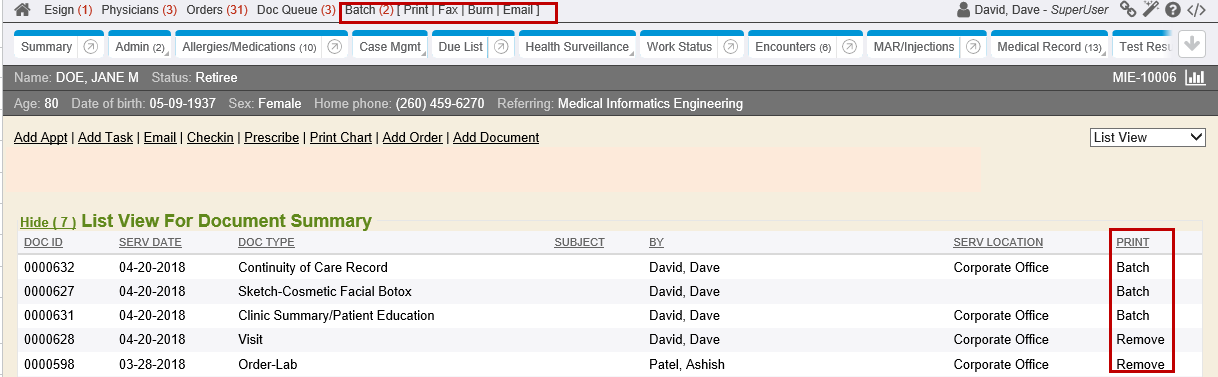Pop out the Encounters tab

pos(849,47)
